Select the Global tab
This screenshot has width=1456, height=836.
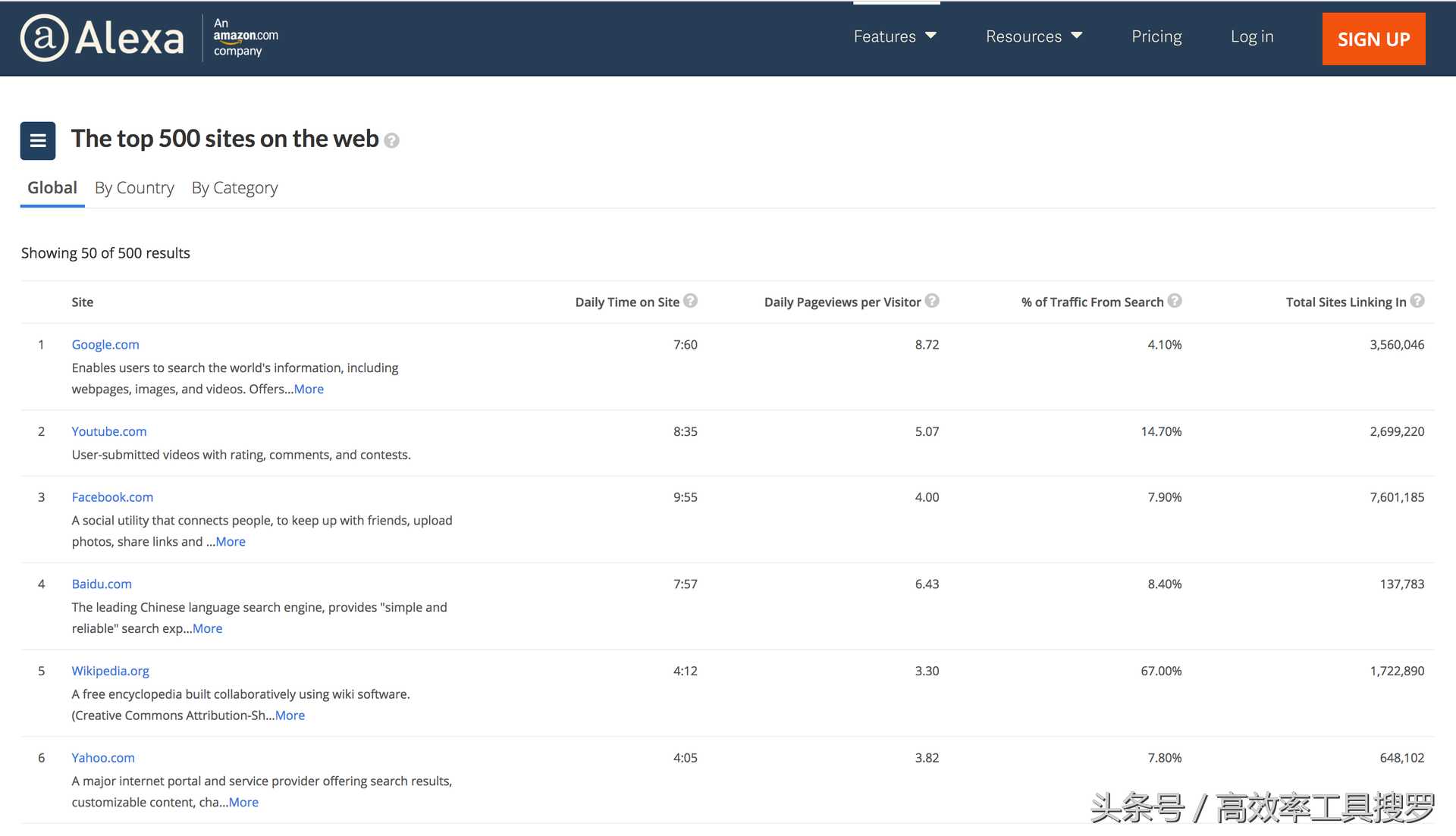tap(52, 188)
